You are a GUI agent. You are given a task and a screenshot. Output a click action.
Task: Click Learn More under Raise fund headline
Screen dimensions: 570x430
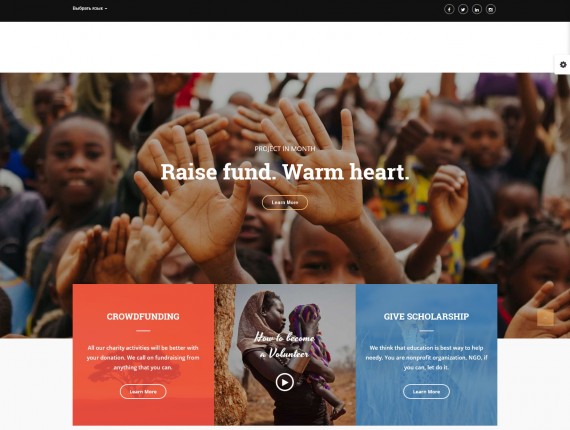(285, 202)
